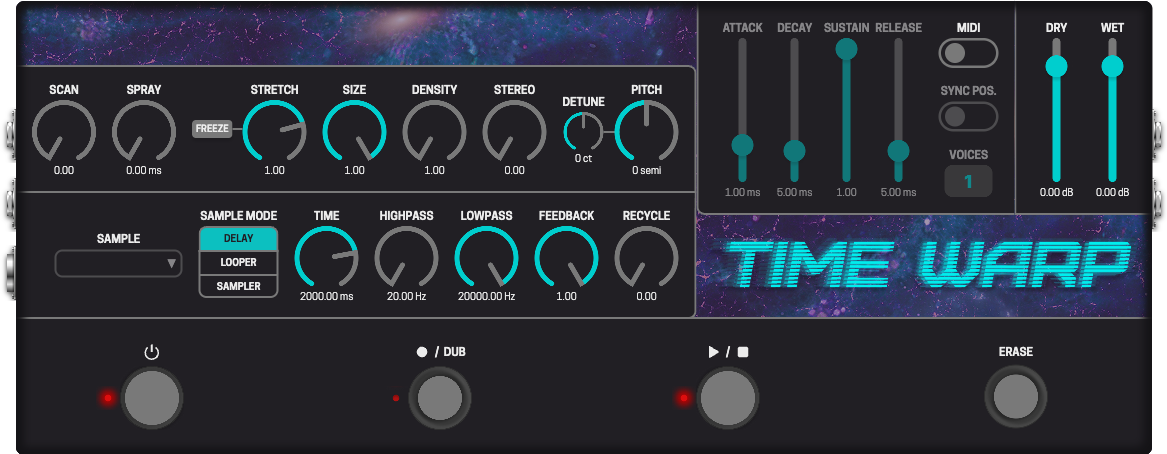Click the SCAN knob

64,131
